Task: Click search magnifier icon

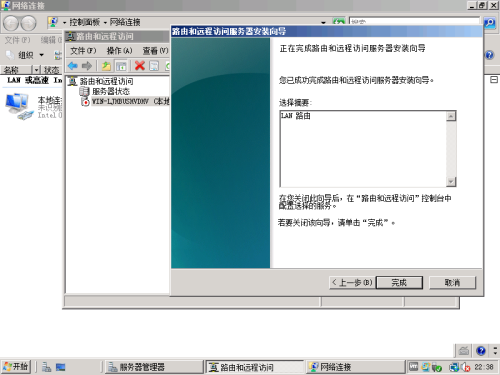Action: coord(489,23)
